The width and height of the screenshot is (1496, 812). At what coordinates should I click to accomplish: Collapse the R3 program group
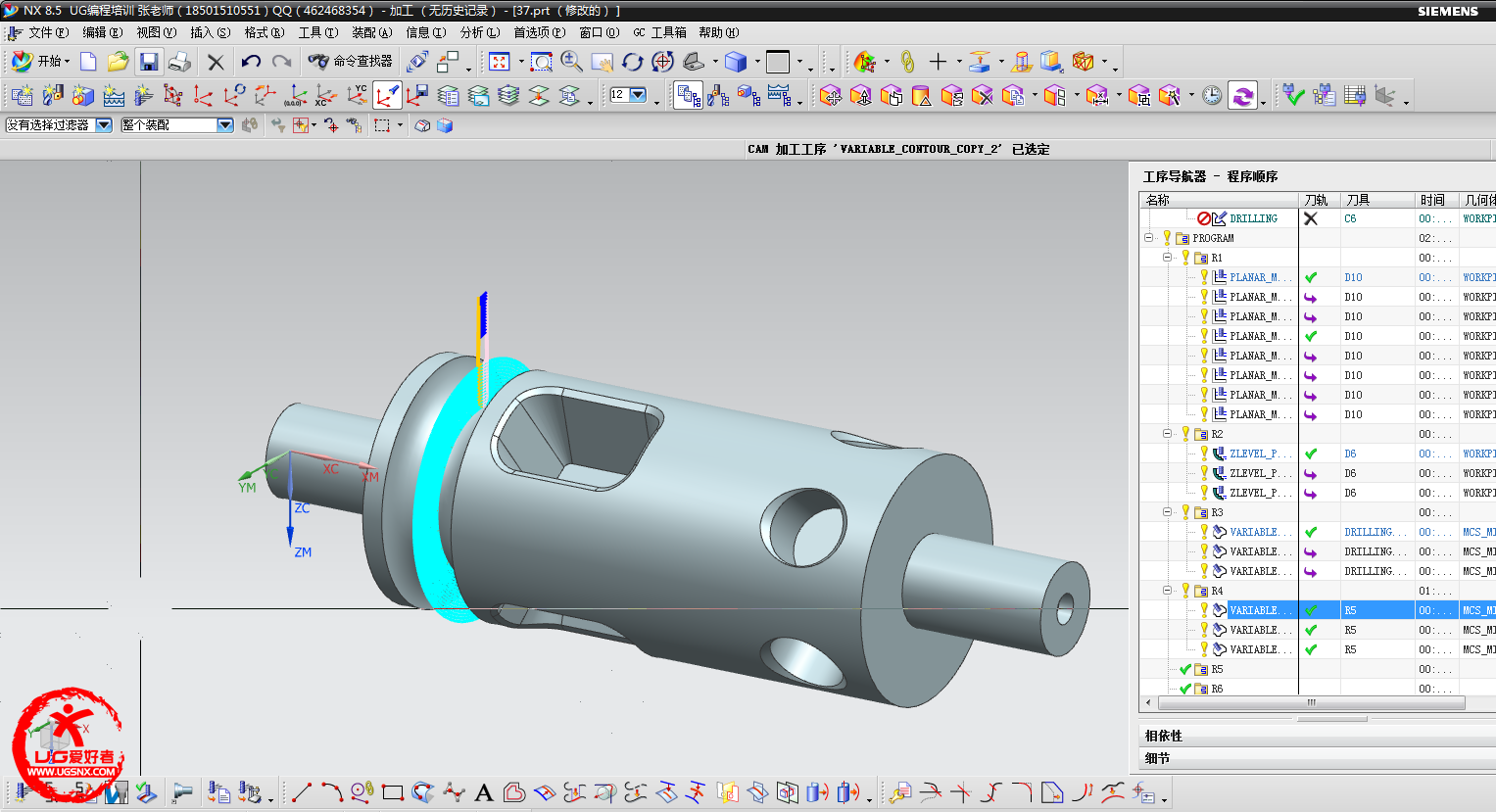[x=1167, y=512]
